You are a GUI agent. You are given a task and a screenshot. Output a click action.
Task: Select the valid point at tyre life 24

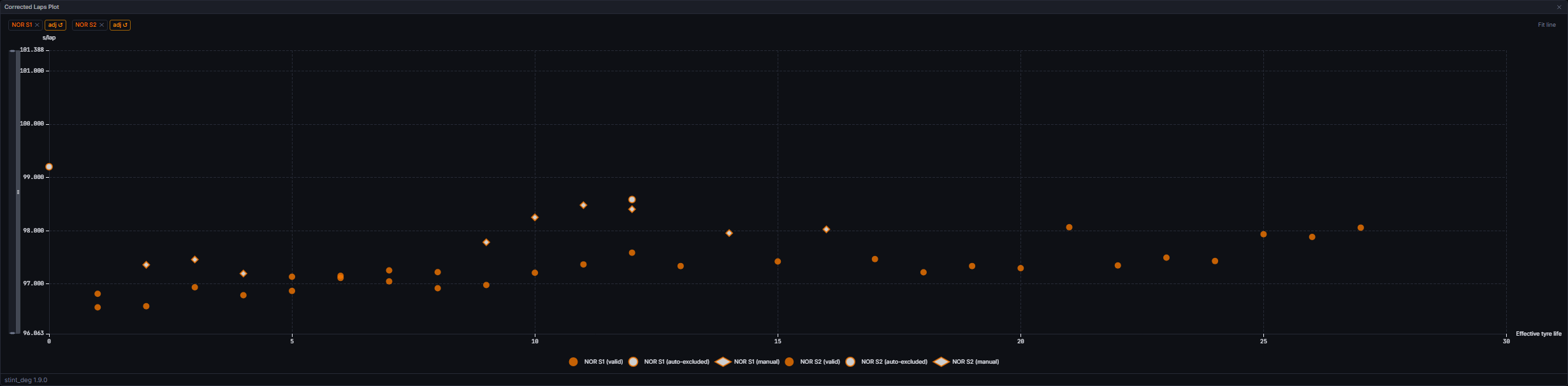tap(1215, 261)
